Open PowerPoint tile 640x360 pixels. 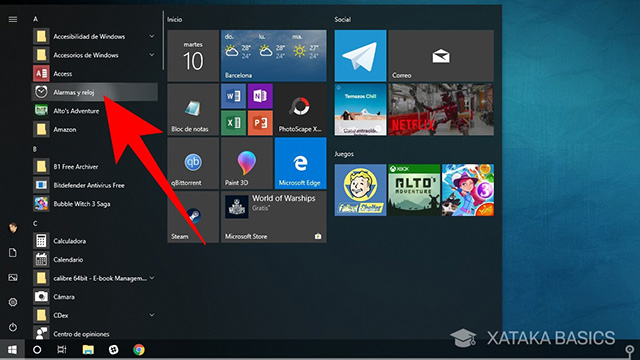point(260,123)
